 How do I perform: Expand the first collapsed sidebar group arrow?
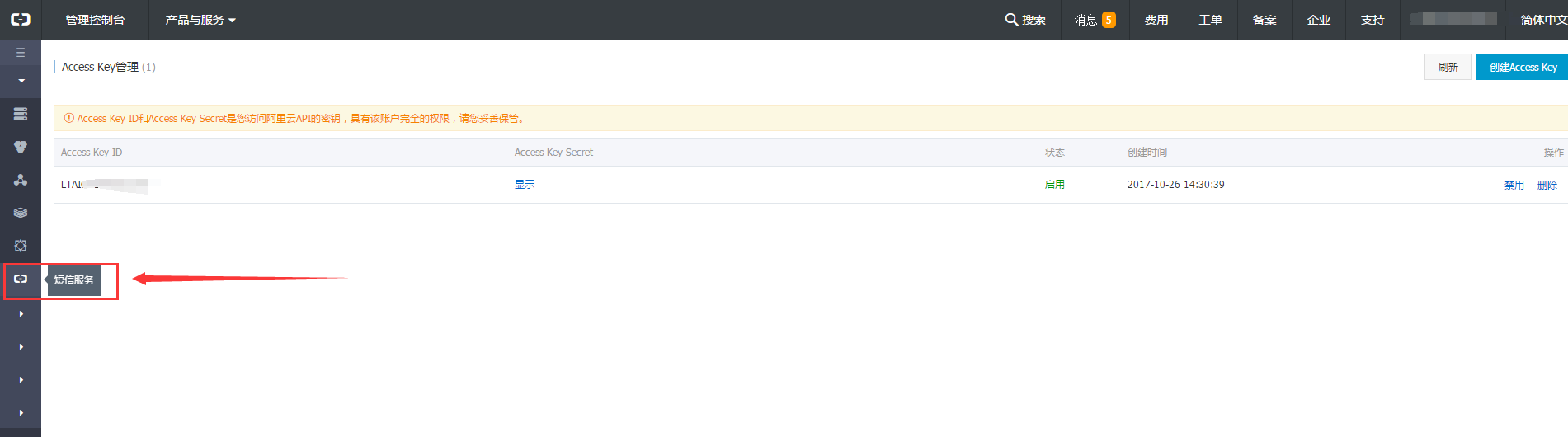(x=21, y=314)
